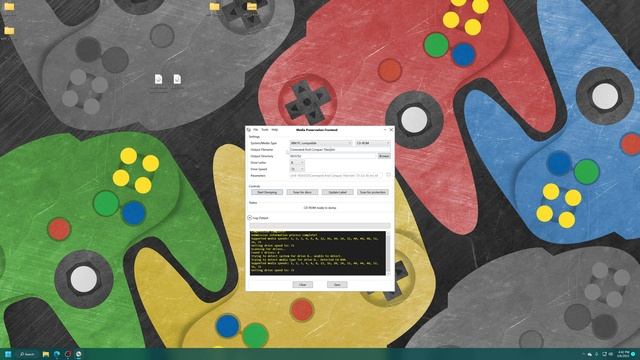
Task: Open File Explorer from taskbar
Action: point(46,354)
